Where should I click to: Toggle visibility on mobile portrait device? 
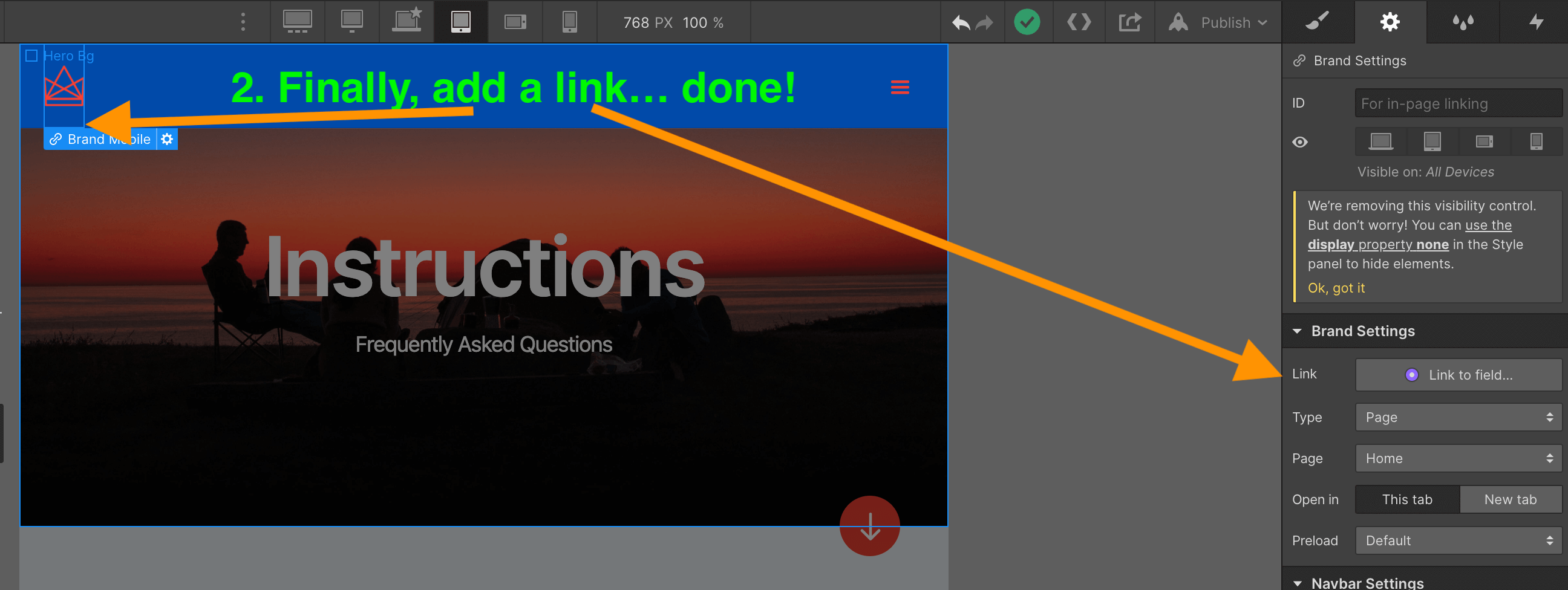coord(1536,141)
